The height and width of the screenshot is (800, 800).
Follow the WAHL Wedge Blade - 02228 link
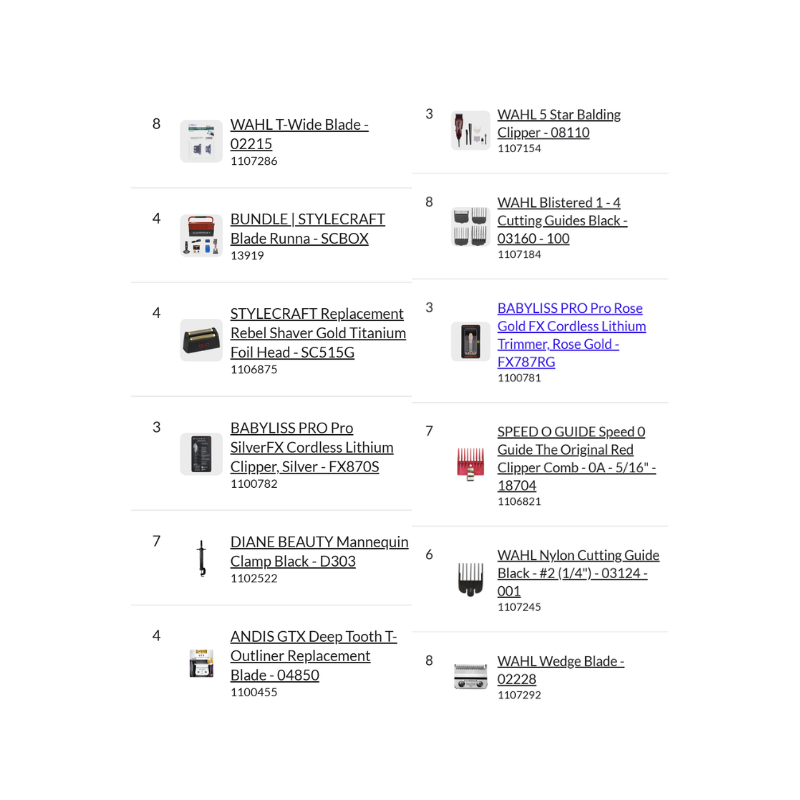[x=560, y=670]
